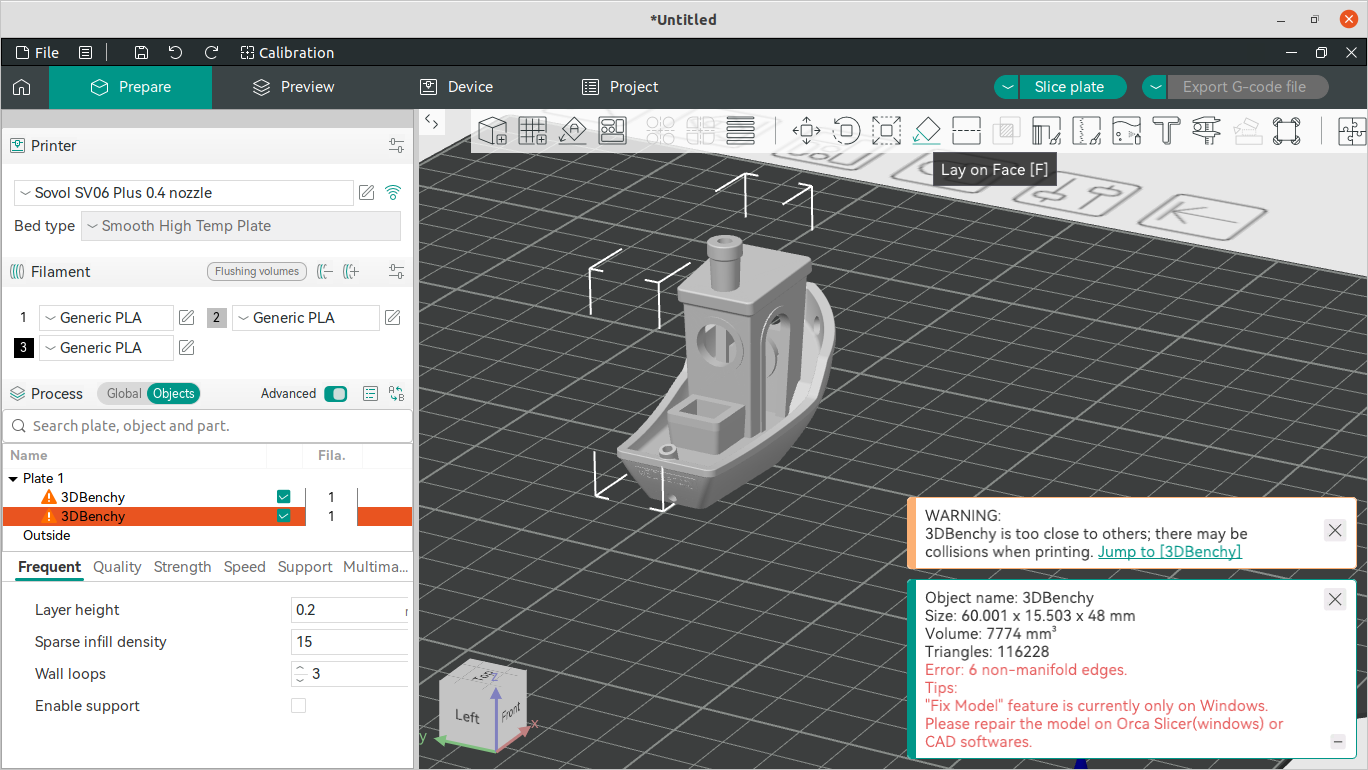The width and height of the screenshot is (1368, 770).
Task: Collapse the Plate 1 tree node
Action: pos(13,479)
